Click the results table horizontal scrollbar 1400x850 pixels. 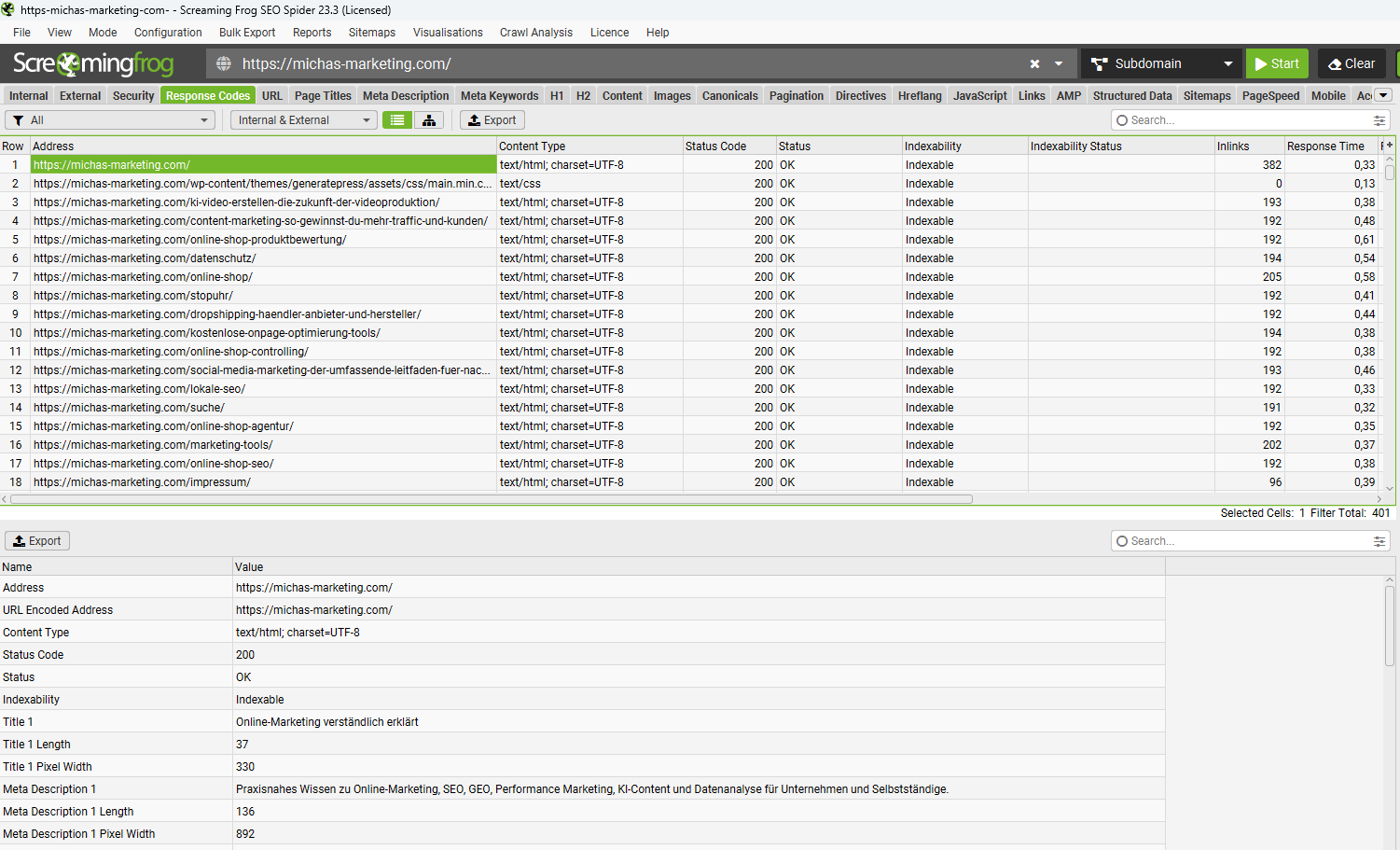point(492,499)
